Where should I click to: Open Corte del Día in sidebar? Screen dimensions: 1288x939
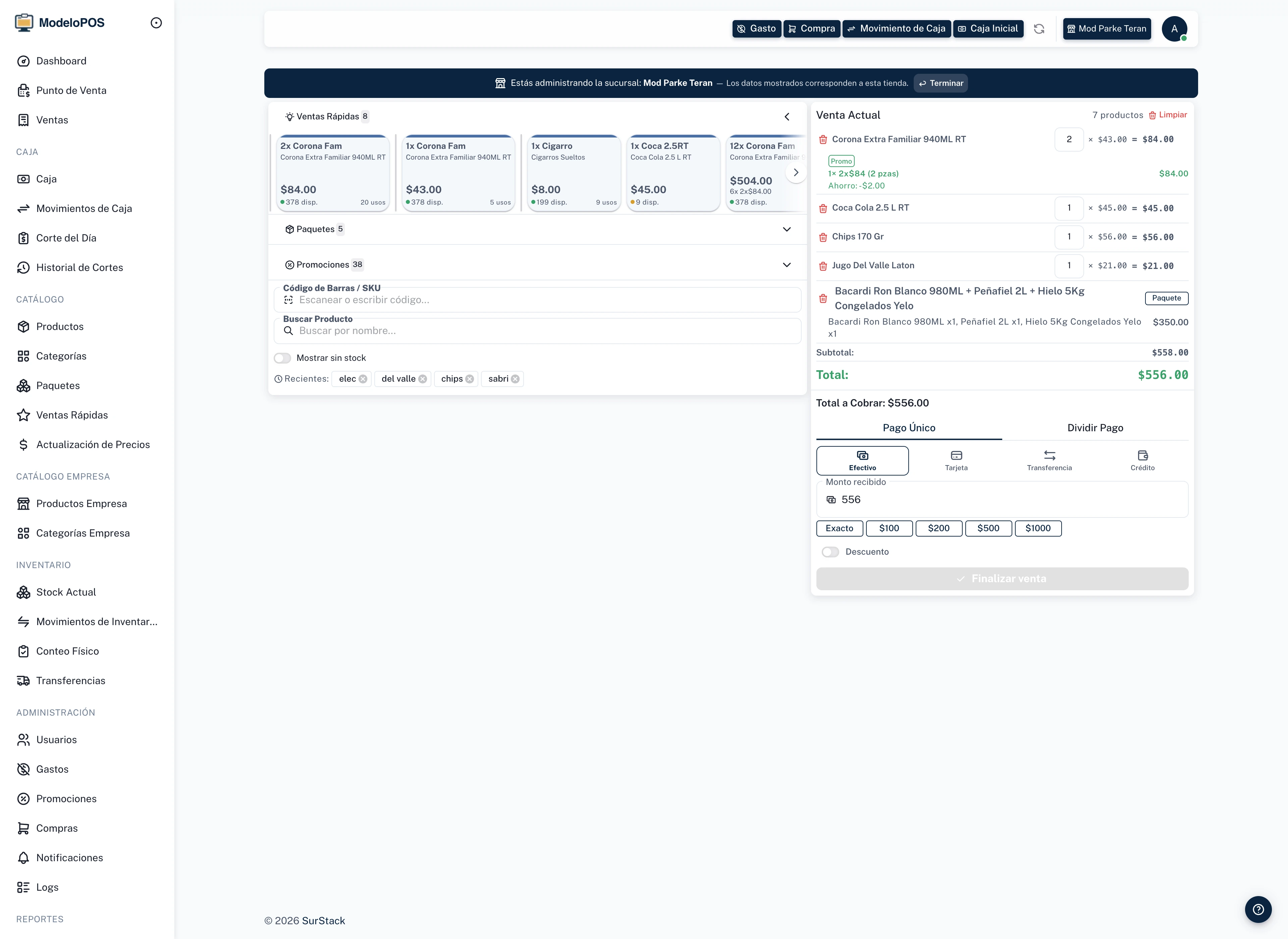(x=66, y=238)
